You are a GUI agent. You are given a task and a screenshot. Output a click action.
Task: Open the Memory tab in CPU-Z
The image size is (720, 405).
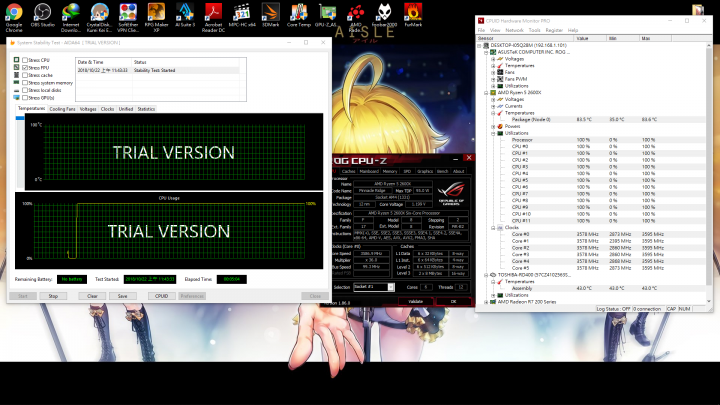390,171
